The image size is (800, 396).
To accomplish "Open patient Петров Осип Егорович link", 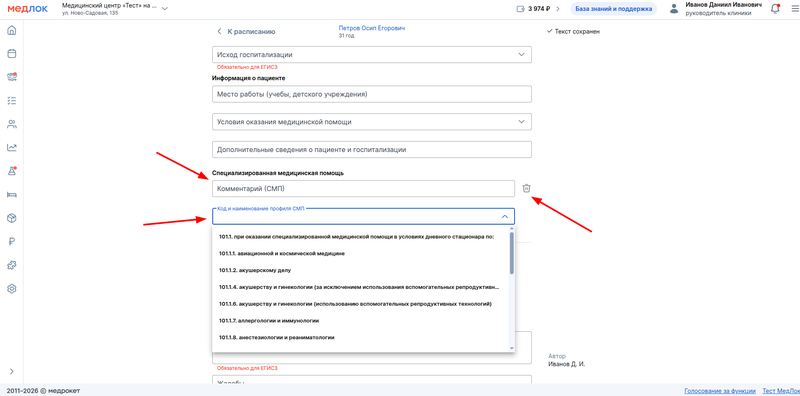I will pyautogui.click(x=371, y=29).
